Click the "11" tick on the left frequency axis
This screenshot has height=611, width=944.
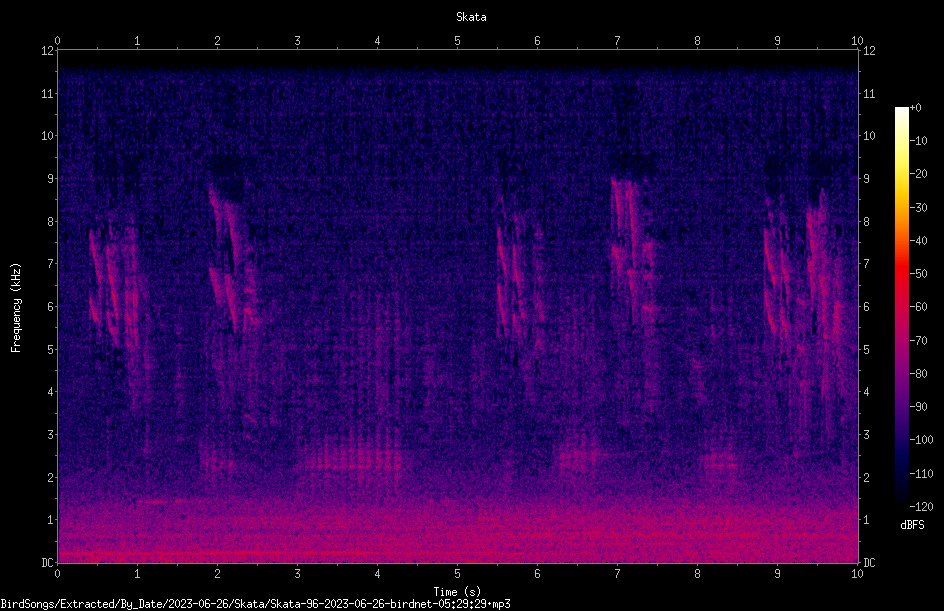click(48, 93)
